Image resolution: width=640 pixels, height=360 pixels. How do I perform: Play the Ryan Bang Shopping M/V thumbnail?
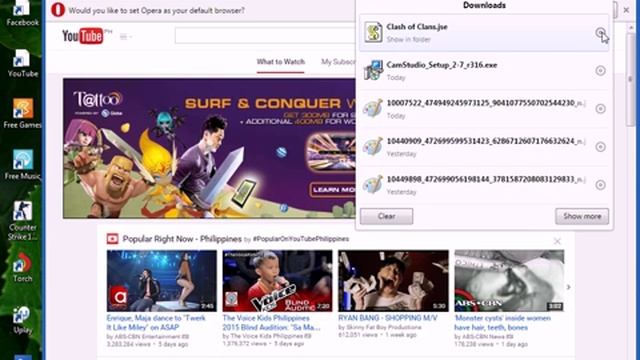[393, 281]
